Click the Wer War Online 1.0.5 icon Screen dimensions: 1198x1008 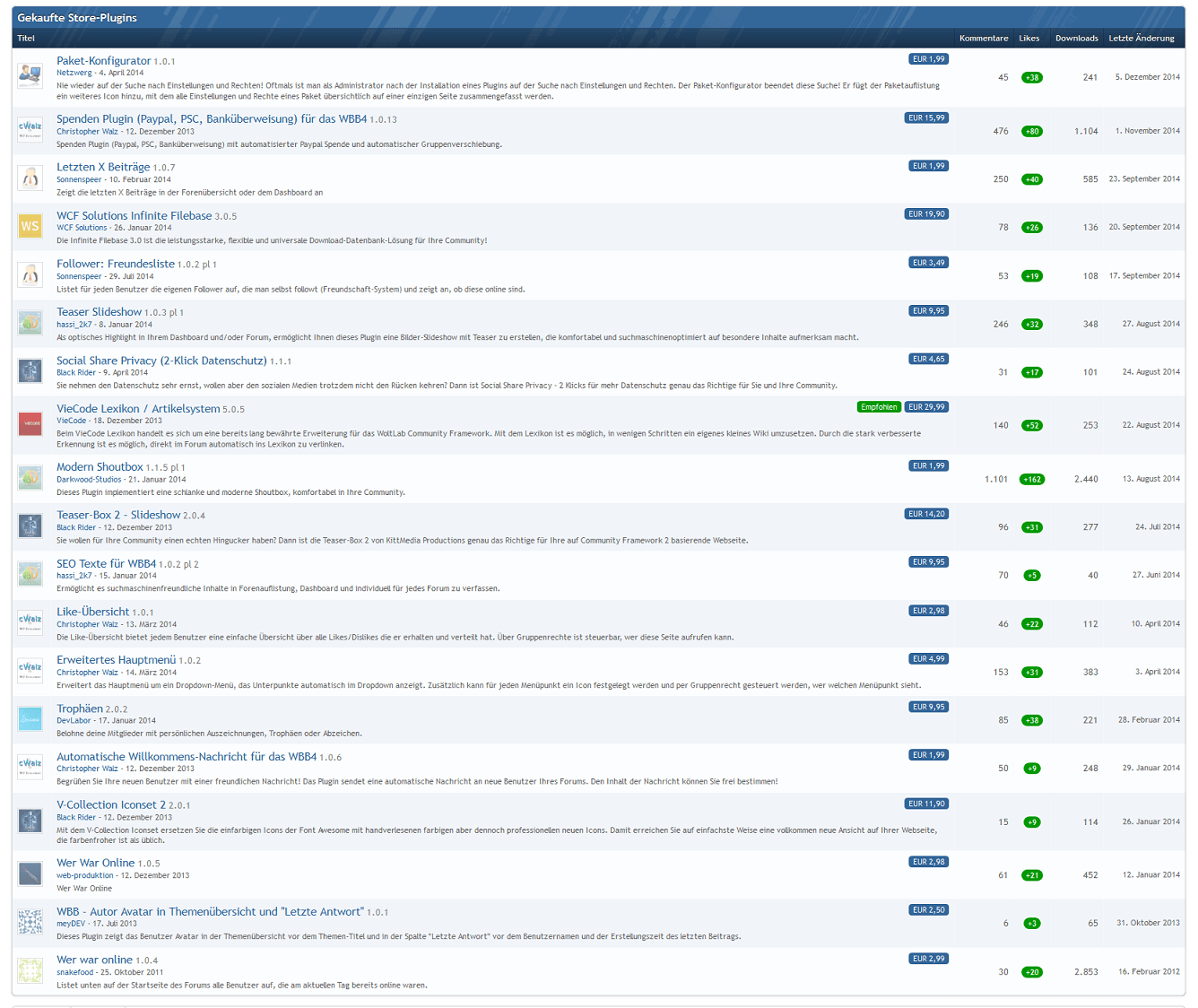[x=30, y=873]
